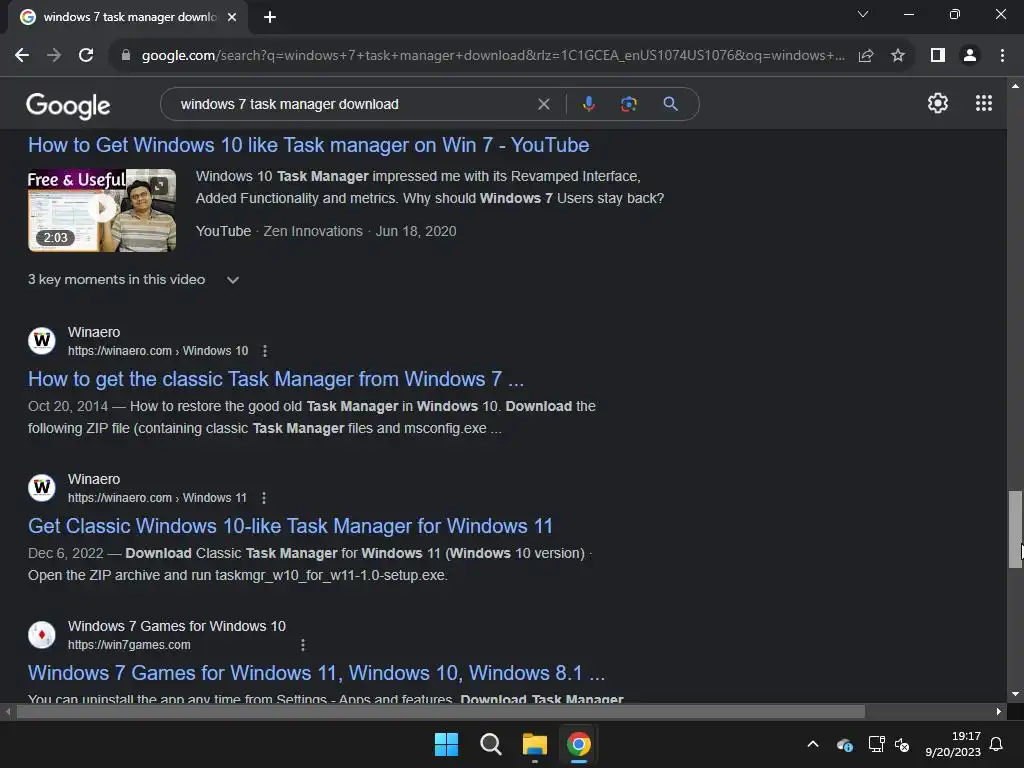The height and width of the screenshot is (768, 1024).
Task: Open more options for win7games result
Action: (302, 645)
